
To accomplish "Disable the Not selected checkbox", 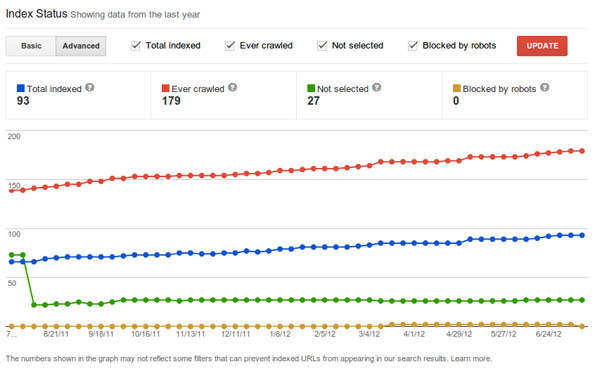I will click(x=322, y=46).
